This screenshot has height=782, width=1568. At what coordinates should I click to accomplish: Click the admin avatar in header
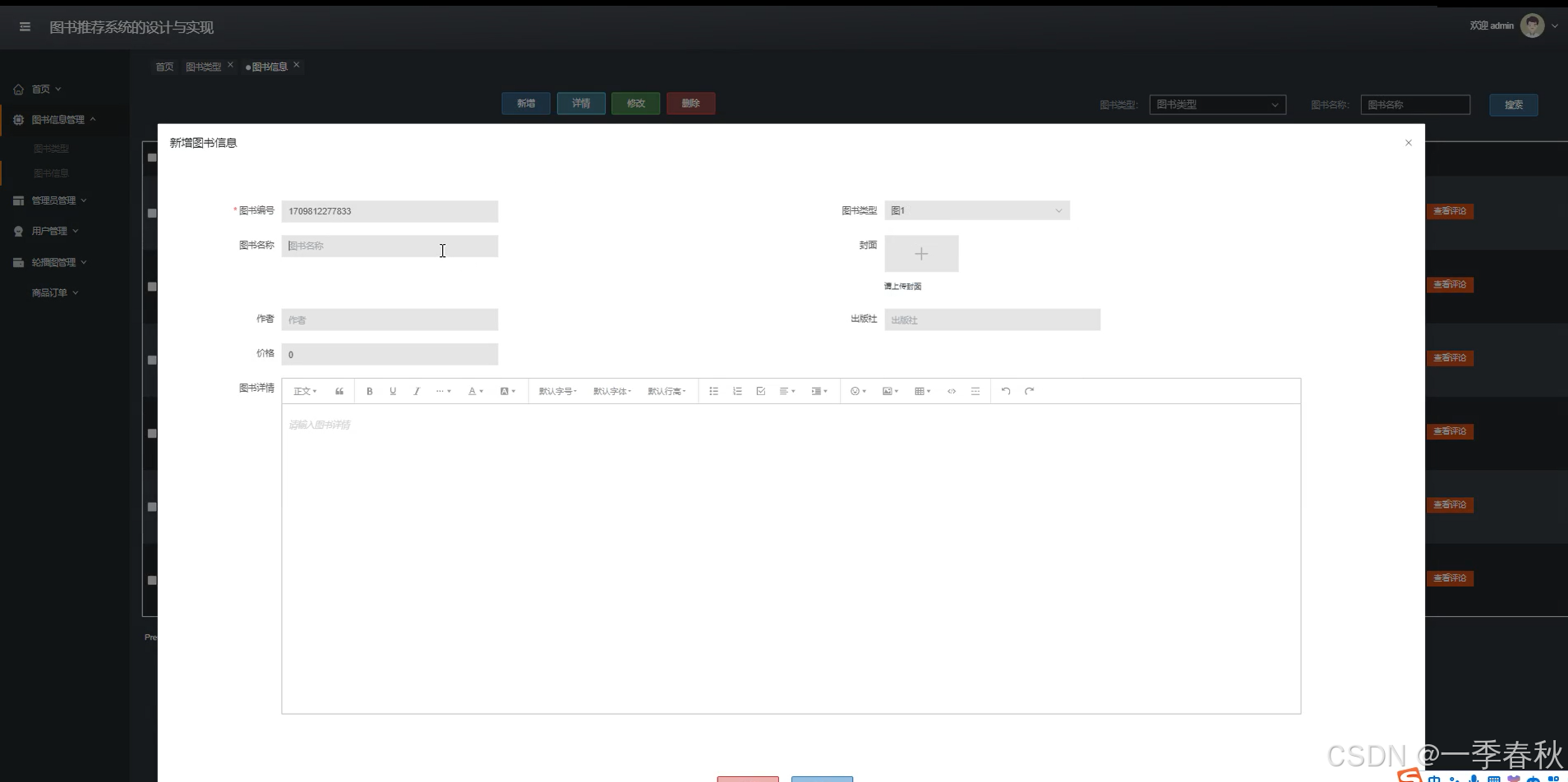tap(1532, 25)
